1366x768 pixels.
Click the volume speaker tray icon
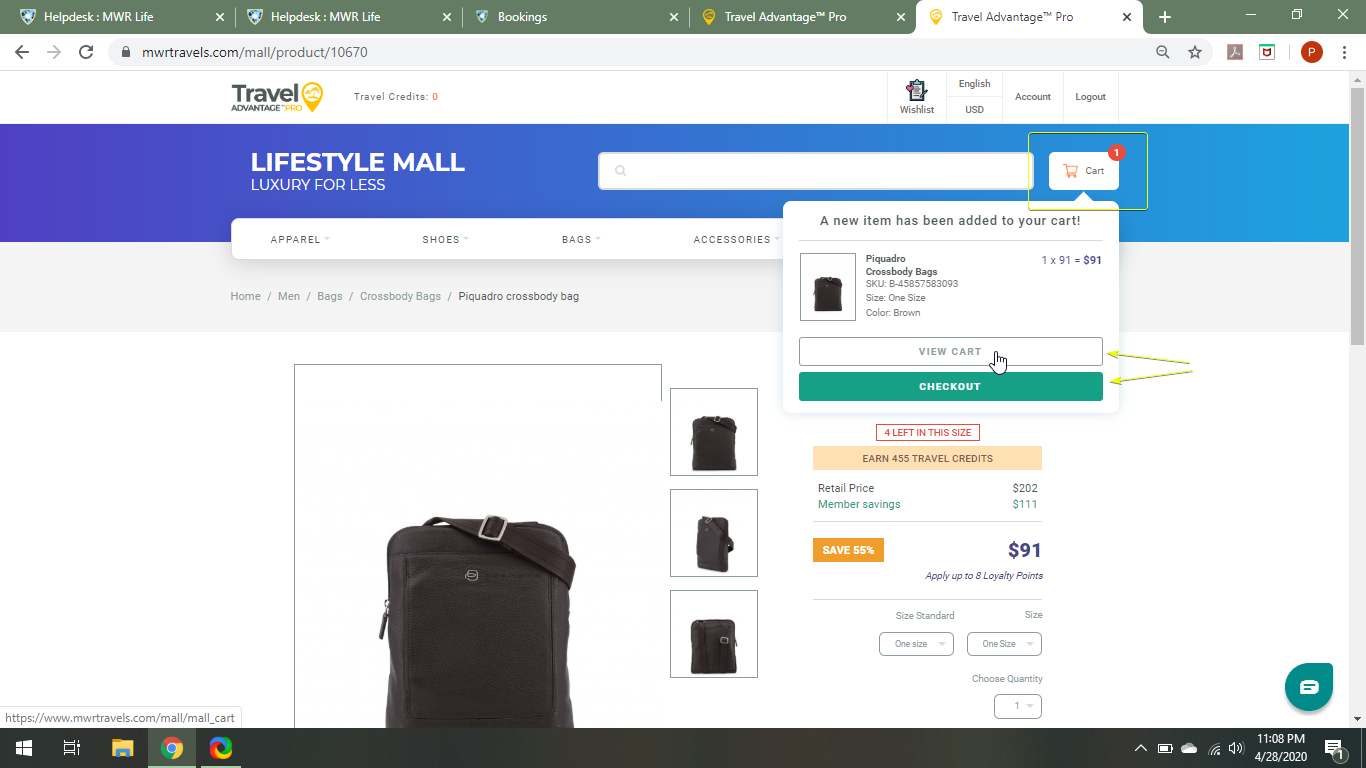click(x=1237, y=748)
